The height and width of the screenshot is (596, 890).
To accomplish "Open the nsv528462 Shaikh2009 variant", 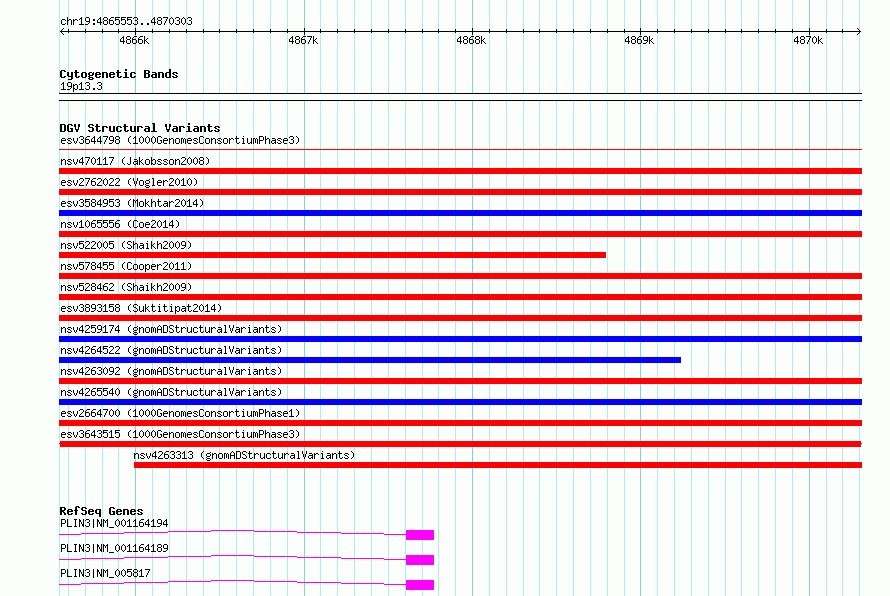I will 126,287.
